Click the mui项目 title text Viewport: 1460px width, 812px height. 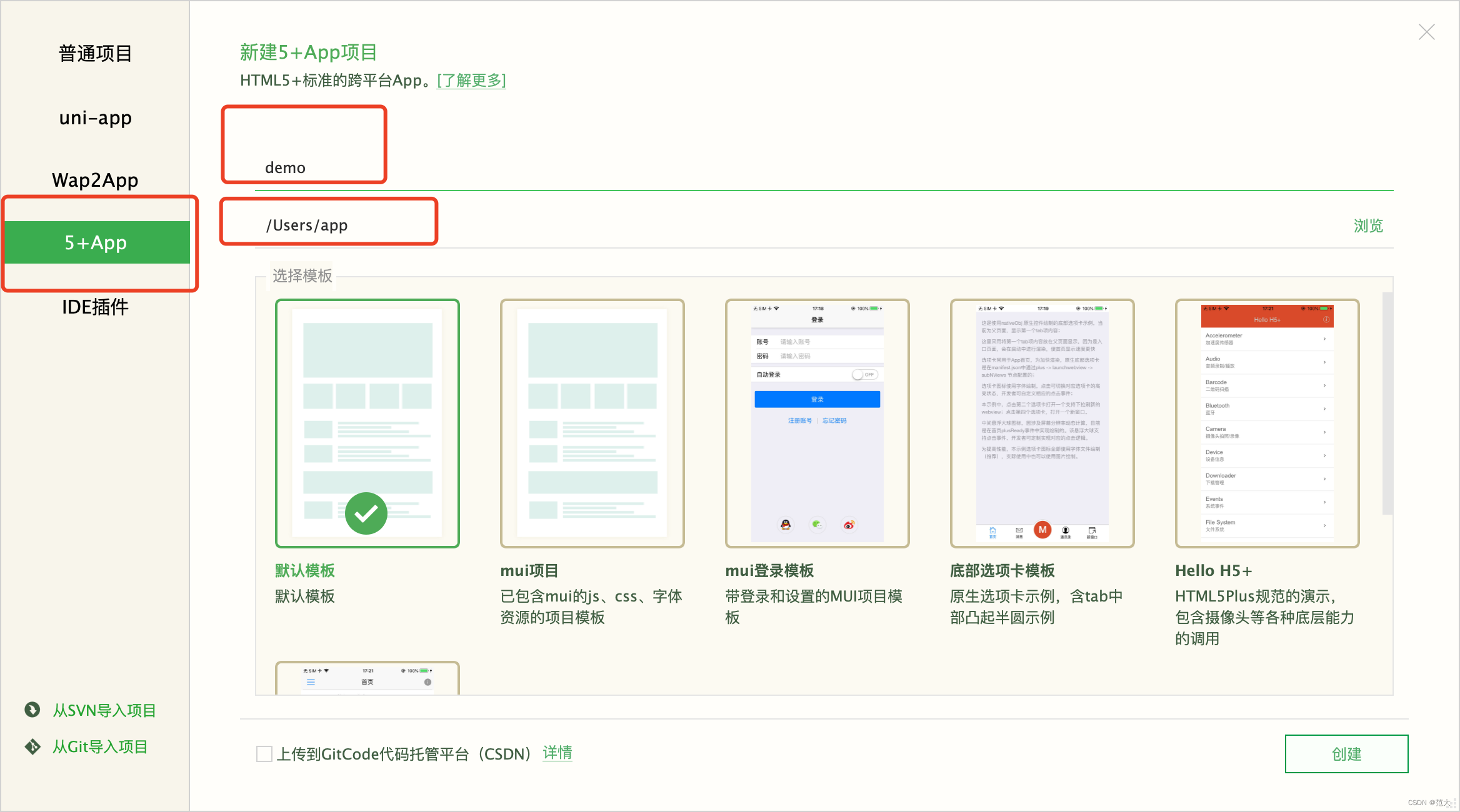click(x=529, y=570)
